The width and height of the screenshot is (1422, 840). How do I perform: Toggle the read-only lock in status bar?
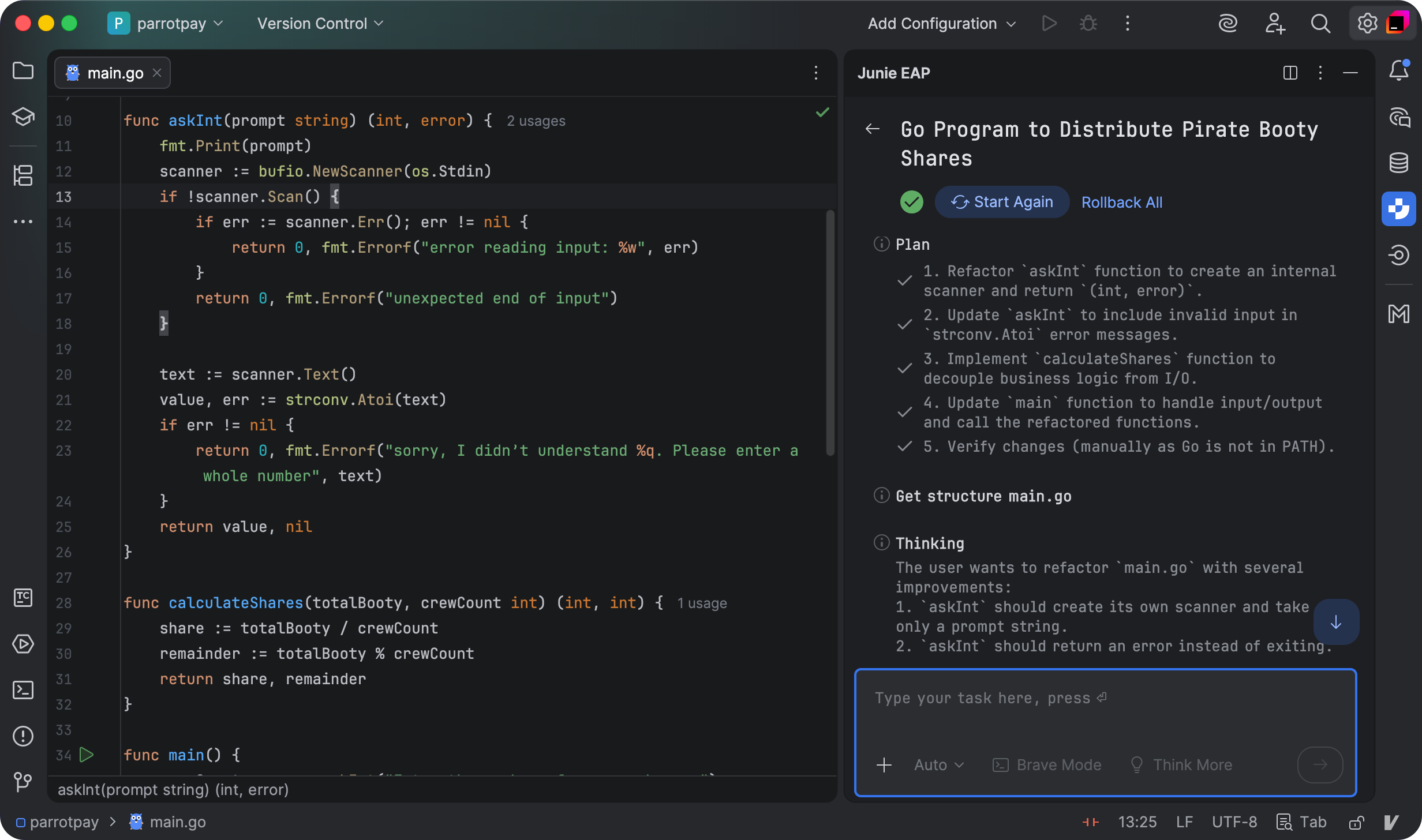coord(1356,822)
